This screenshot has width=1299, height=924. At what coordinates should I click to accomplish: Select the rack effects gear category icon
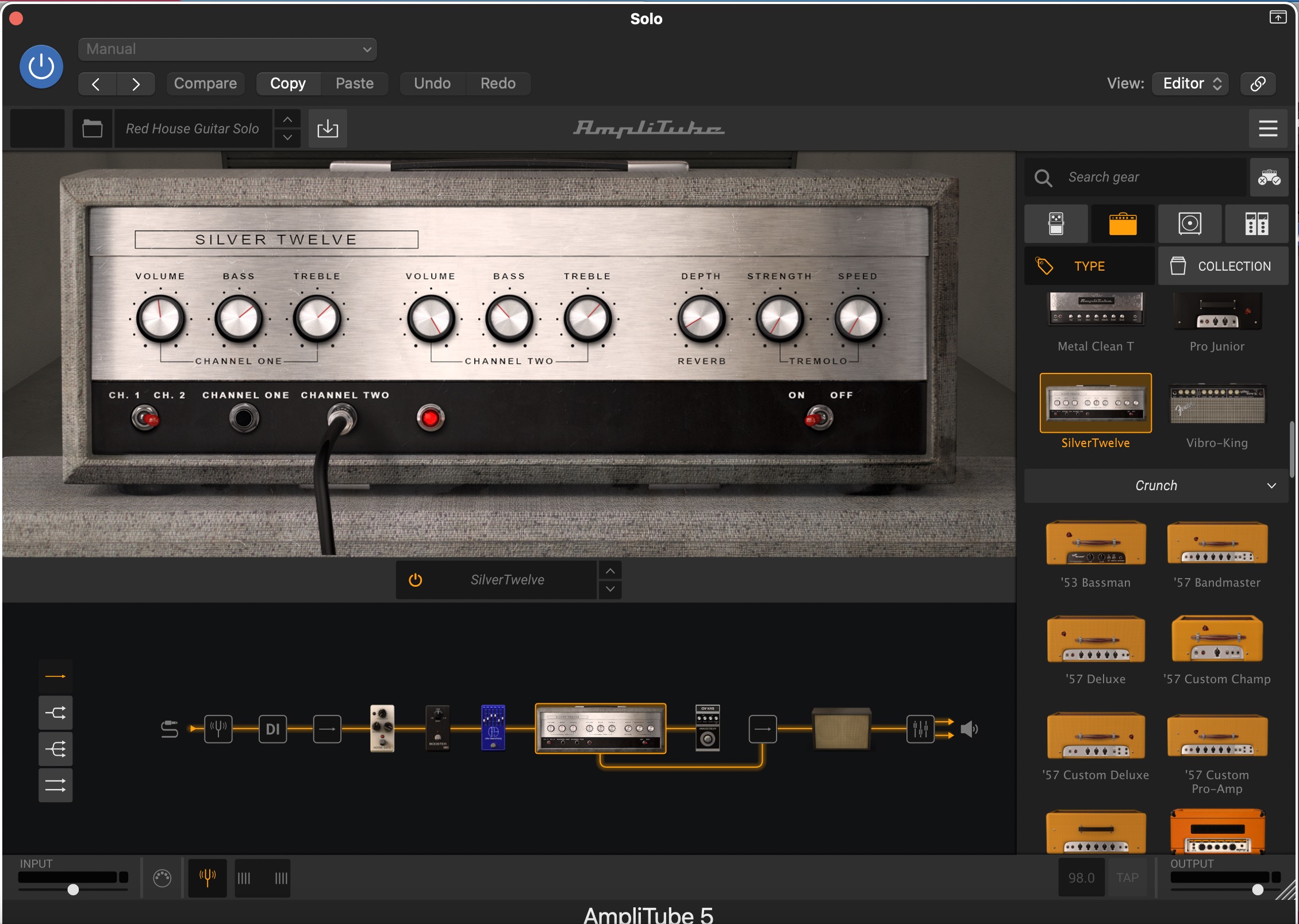(x=1256, y=224)
